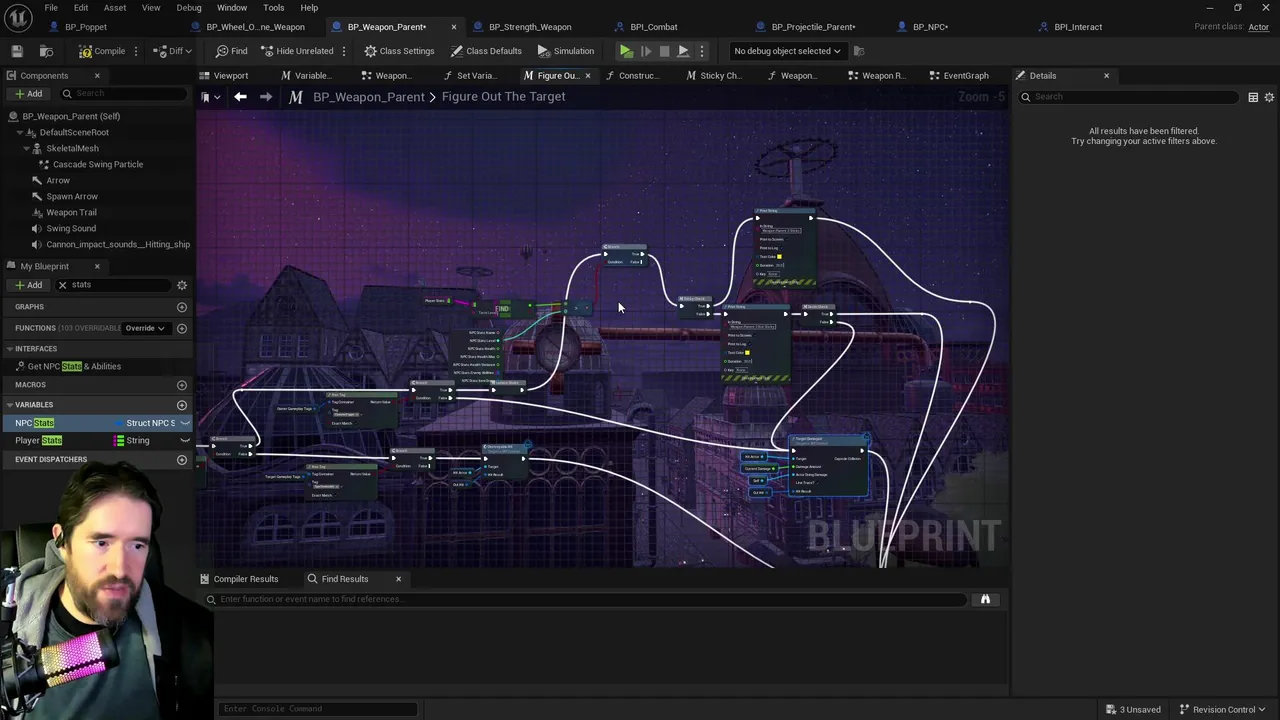Image resolution: width=1280 pixels, height=720 pixels.
Task: Select the Swing Sound component
Action: coord(71,228)
